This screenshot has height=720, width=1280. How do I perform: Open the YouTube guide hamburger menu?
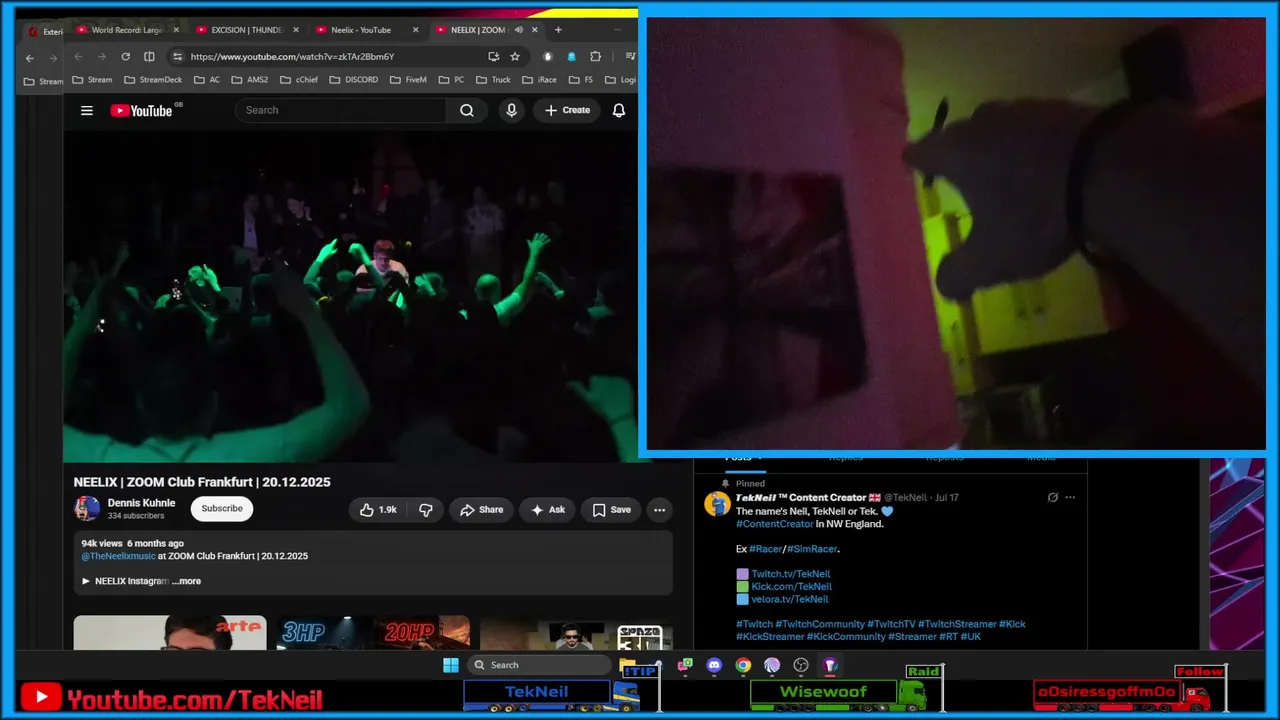point(87,110)
